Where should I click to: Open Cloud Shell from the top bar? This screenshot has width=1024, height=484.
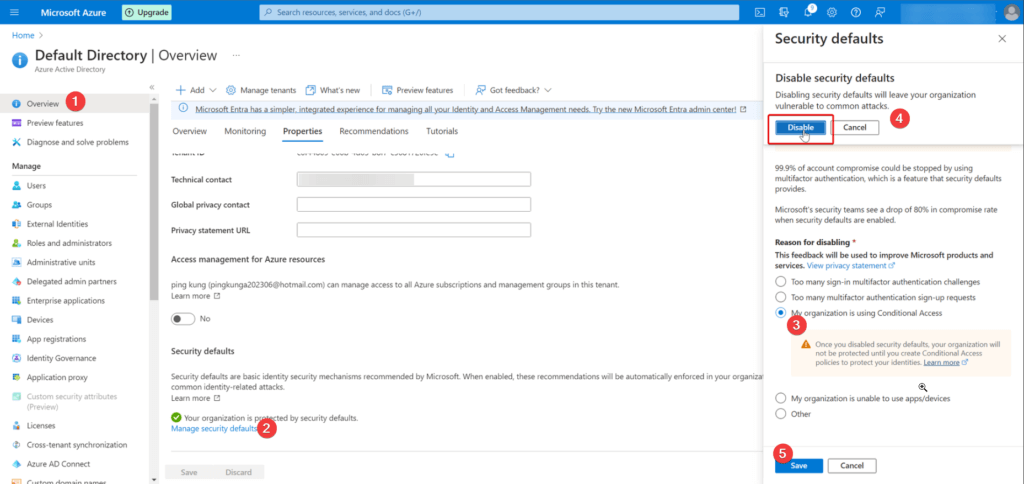[760, 12]
